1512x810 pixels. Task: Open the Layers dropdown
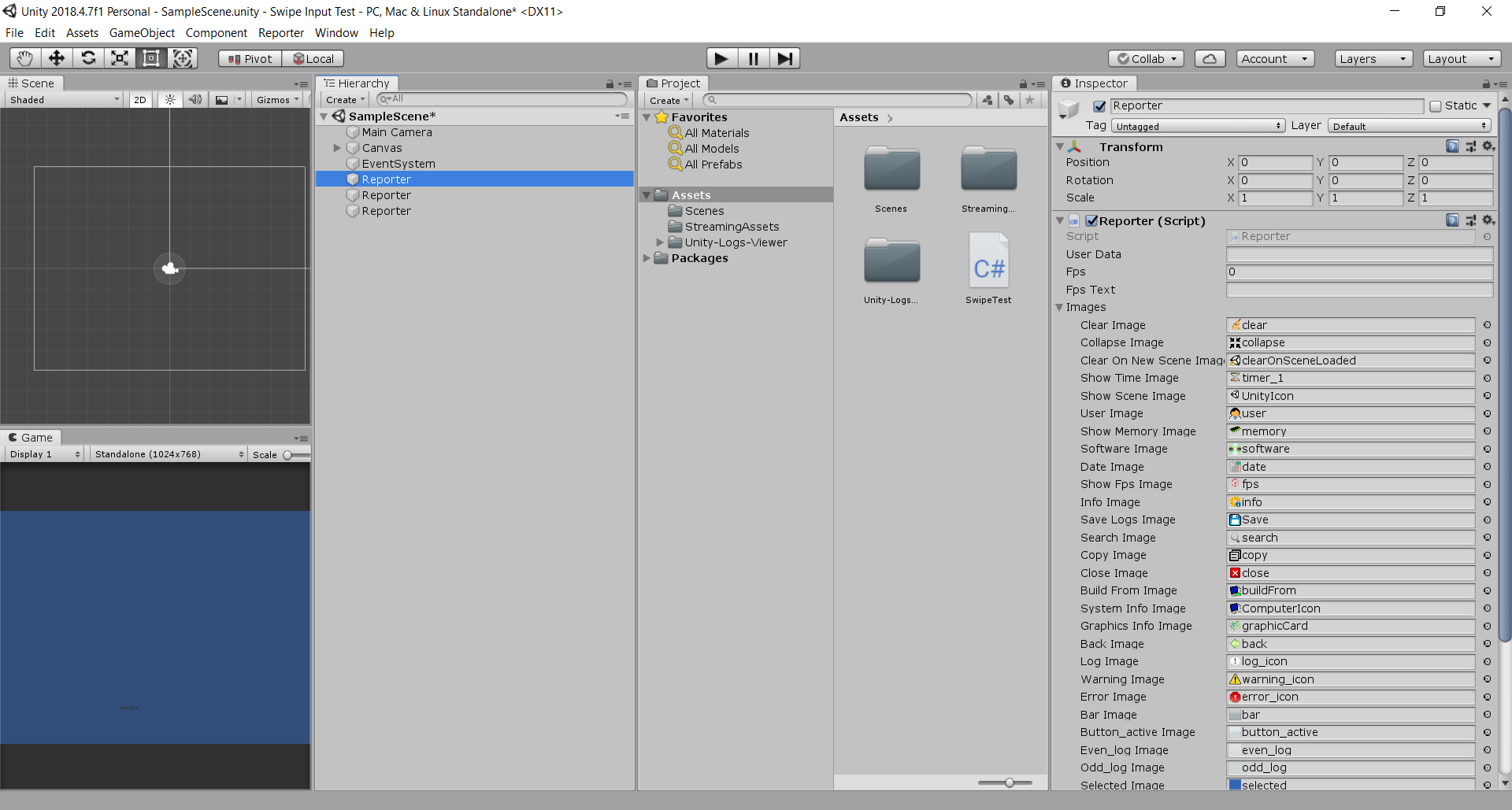coord(1372,57)
